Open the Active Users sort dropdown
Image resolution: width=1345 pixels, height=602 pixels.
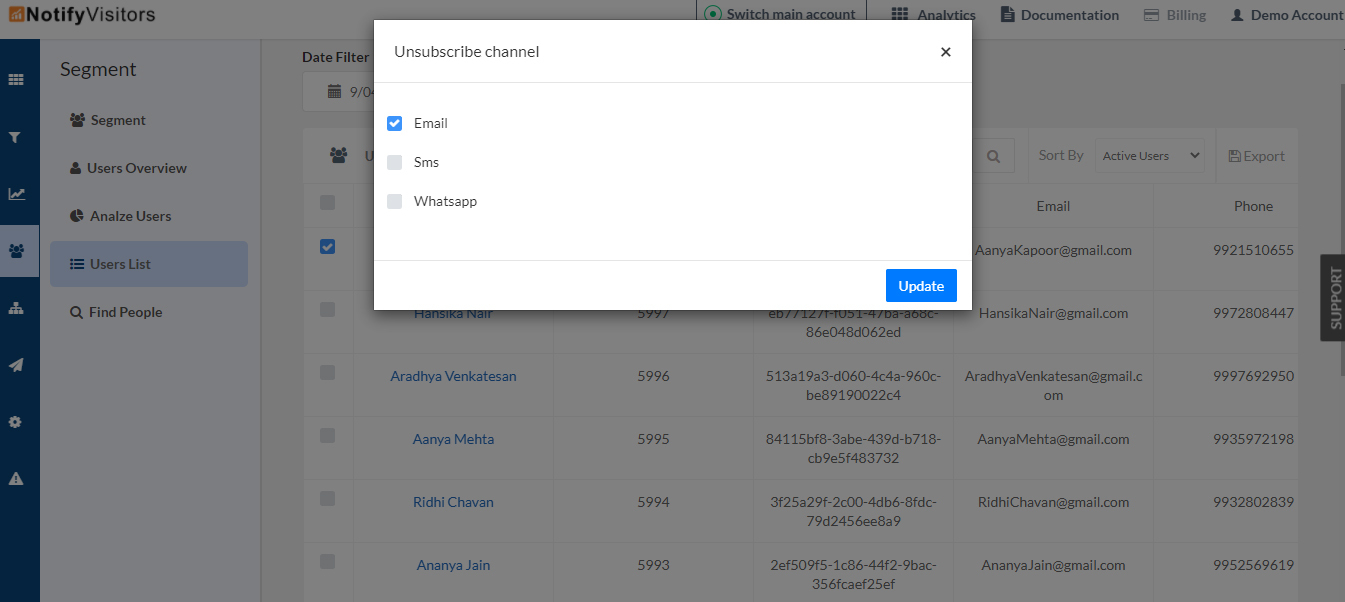[x=1150, y=156]
